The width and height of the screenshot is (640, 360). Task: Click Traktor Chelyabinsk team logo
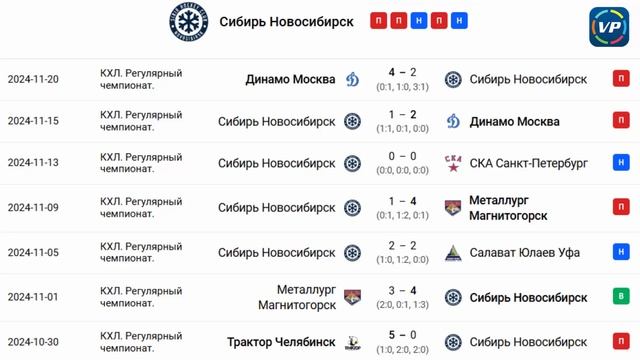(x=352, y=342)
